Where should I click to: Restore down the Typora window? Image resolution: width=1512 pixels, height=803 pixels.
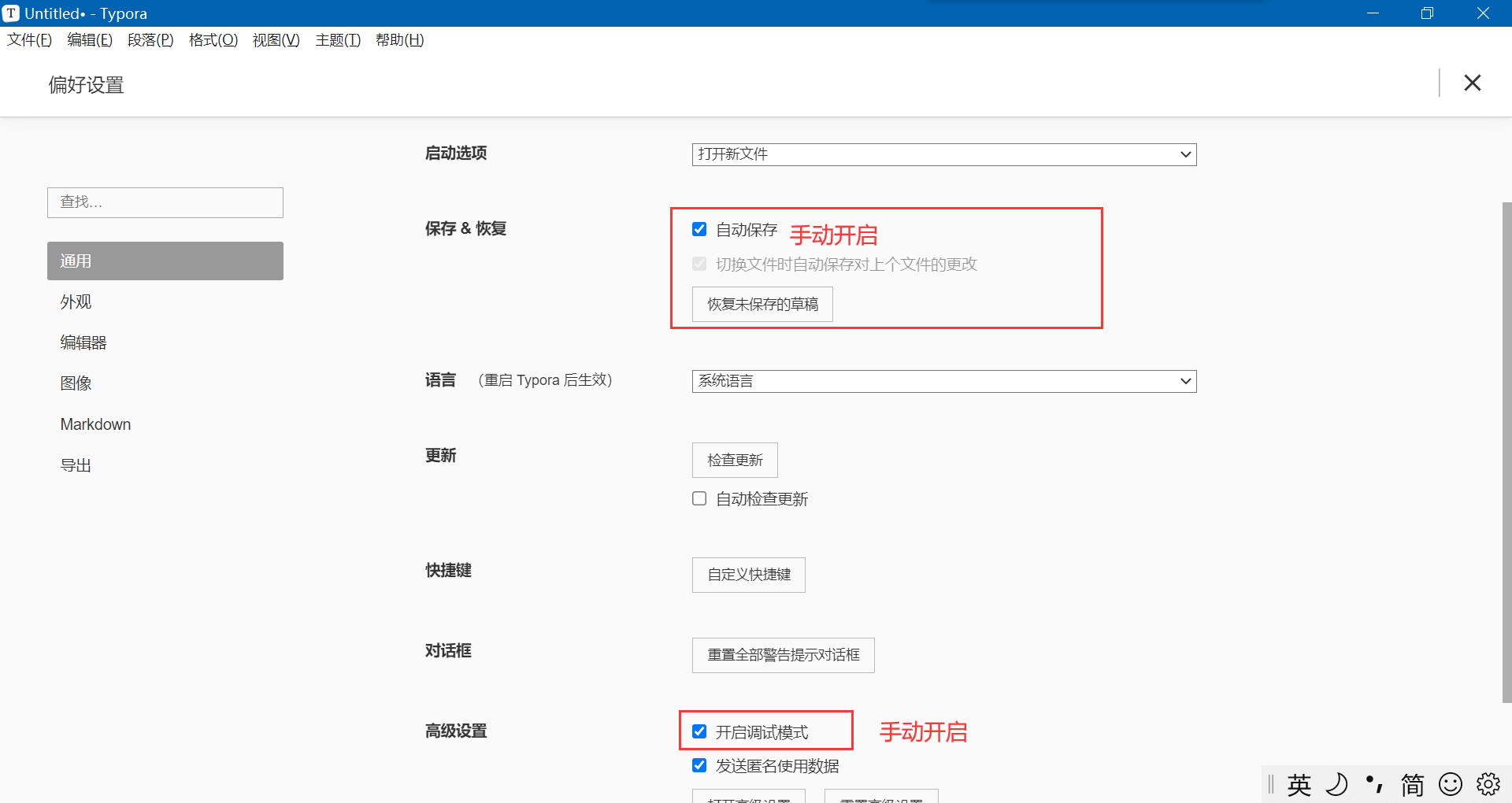[1427, 13]
